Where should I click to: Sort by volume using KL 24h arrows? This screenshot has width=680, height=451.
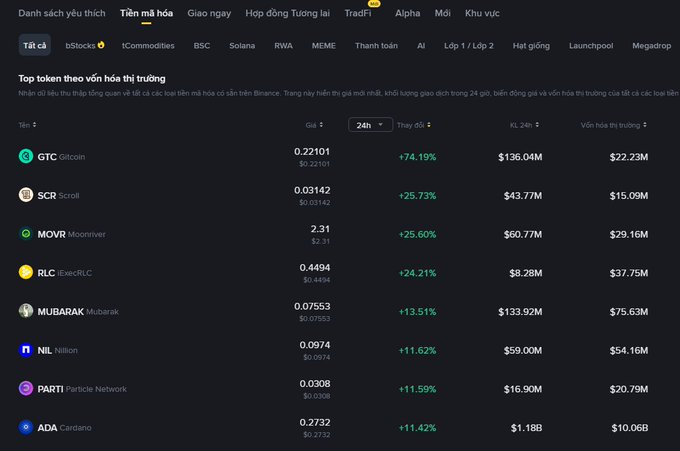tap(537, 125)
